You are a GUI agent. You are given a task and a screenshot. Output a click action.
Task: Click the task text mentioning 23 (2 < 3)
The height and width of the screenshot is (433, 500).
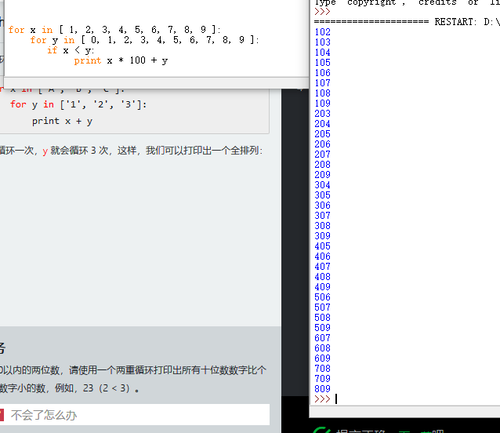(x=69, y=388)
